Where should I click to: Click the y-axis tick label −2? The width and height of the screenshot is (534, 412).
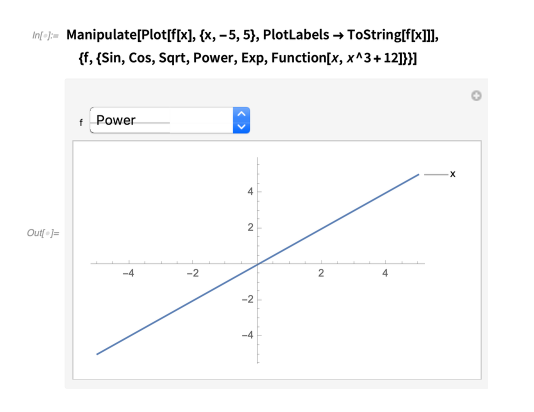click(248, 299)
